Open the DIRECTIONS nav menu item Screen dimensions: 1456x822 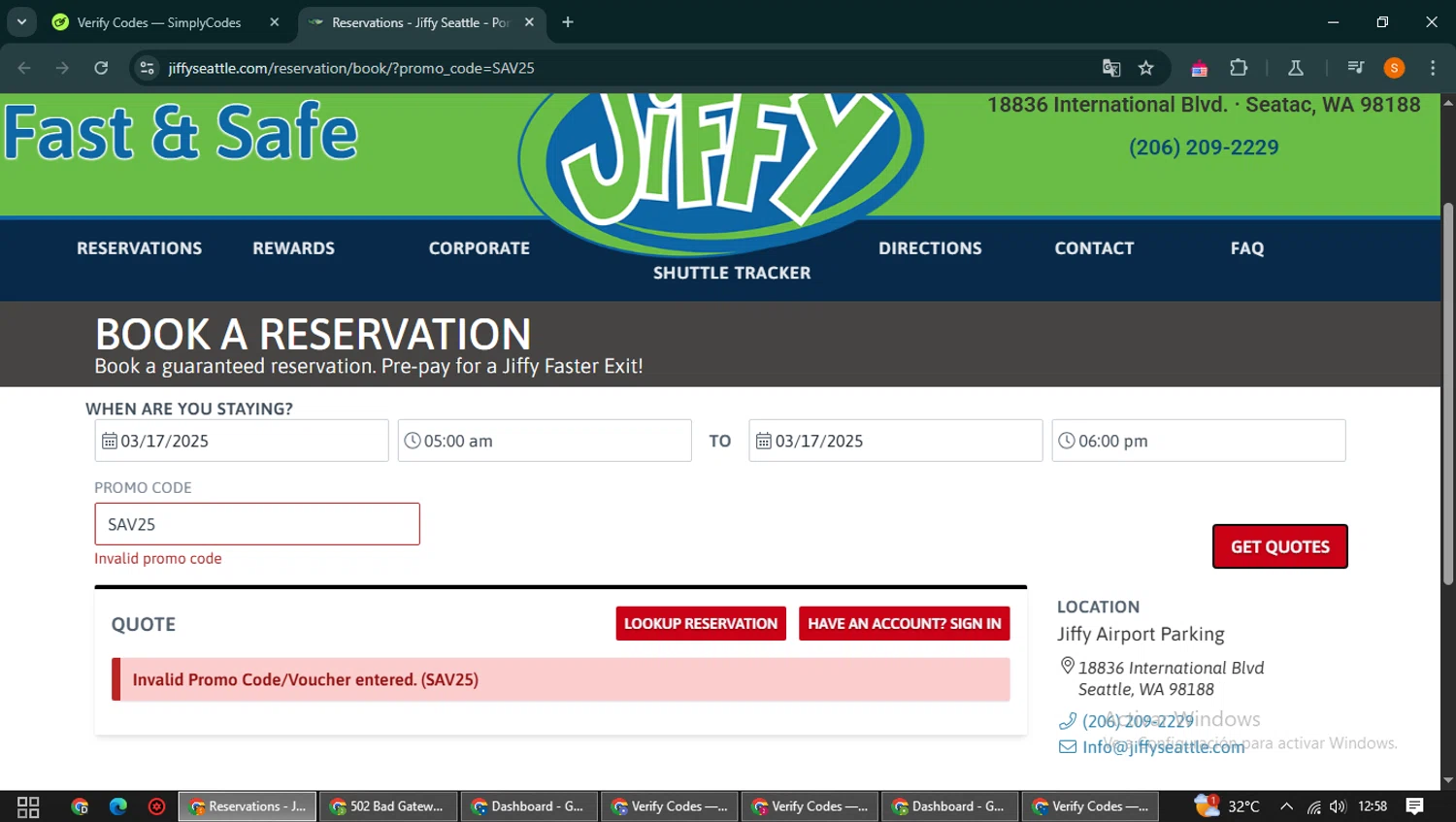[x=930, y=248]
